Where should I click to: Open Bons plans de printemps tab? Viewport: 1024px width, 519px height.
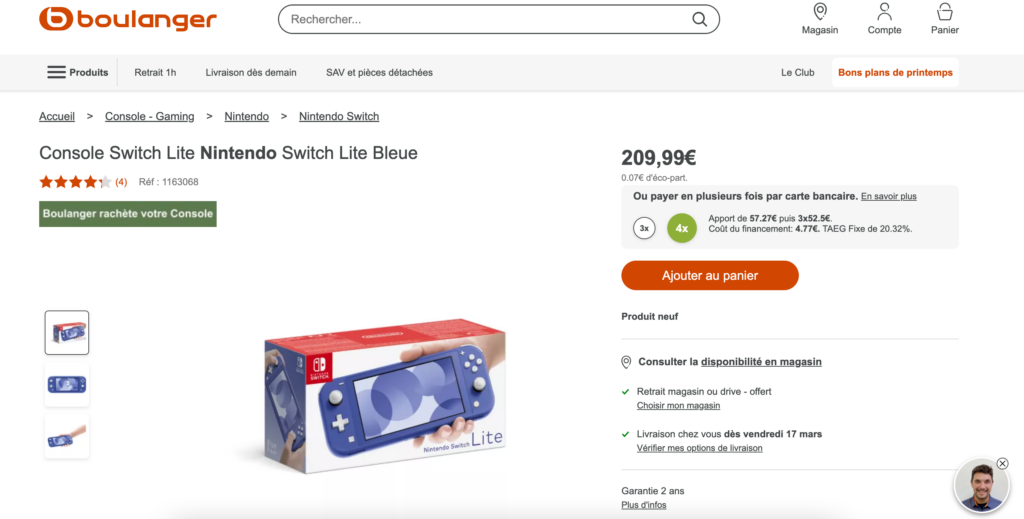point(895,72)
